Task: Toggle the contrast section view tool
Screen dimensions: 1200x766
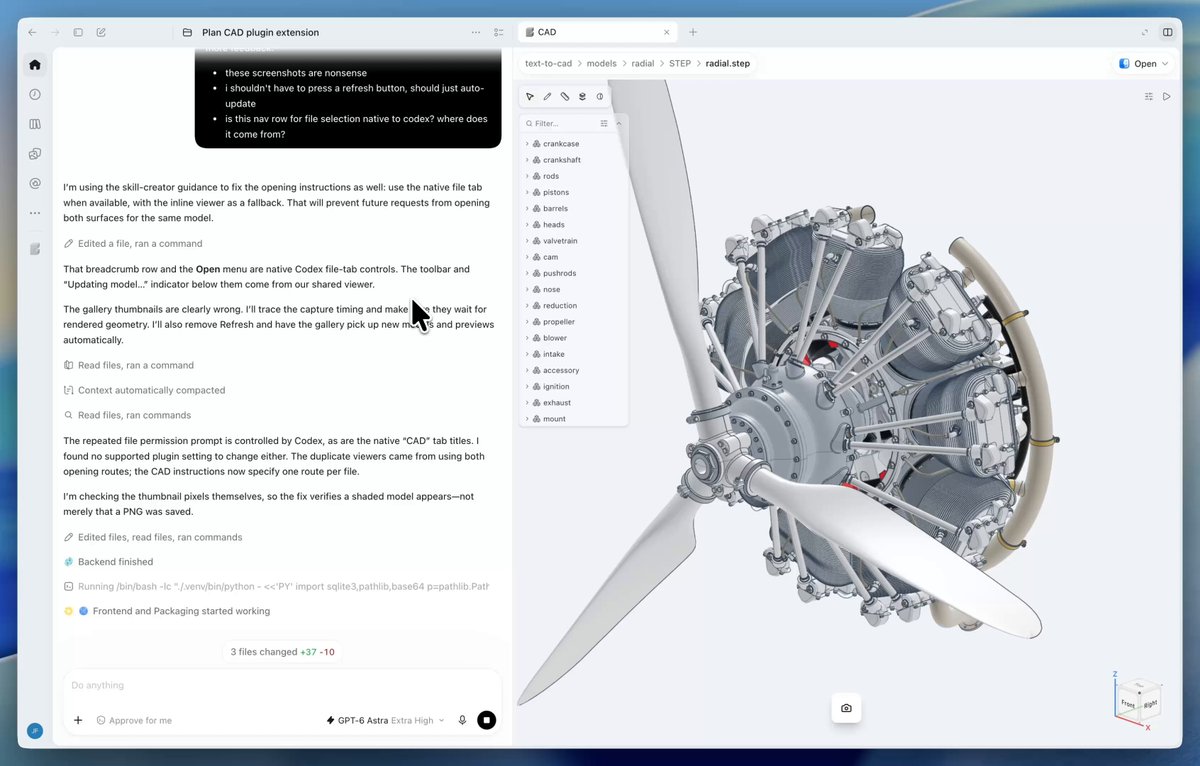Action: 600,97
